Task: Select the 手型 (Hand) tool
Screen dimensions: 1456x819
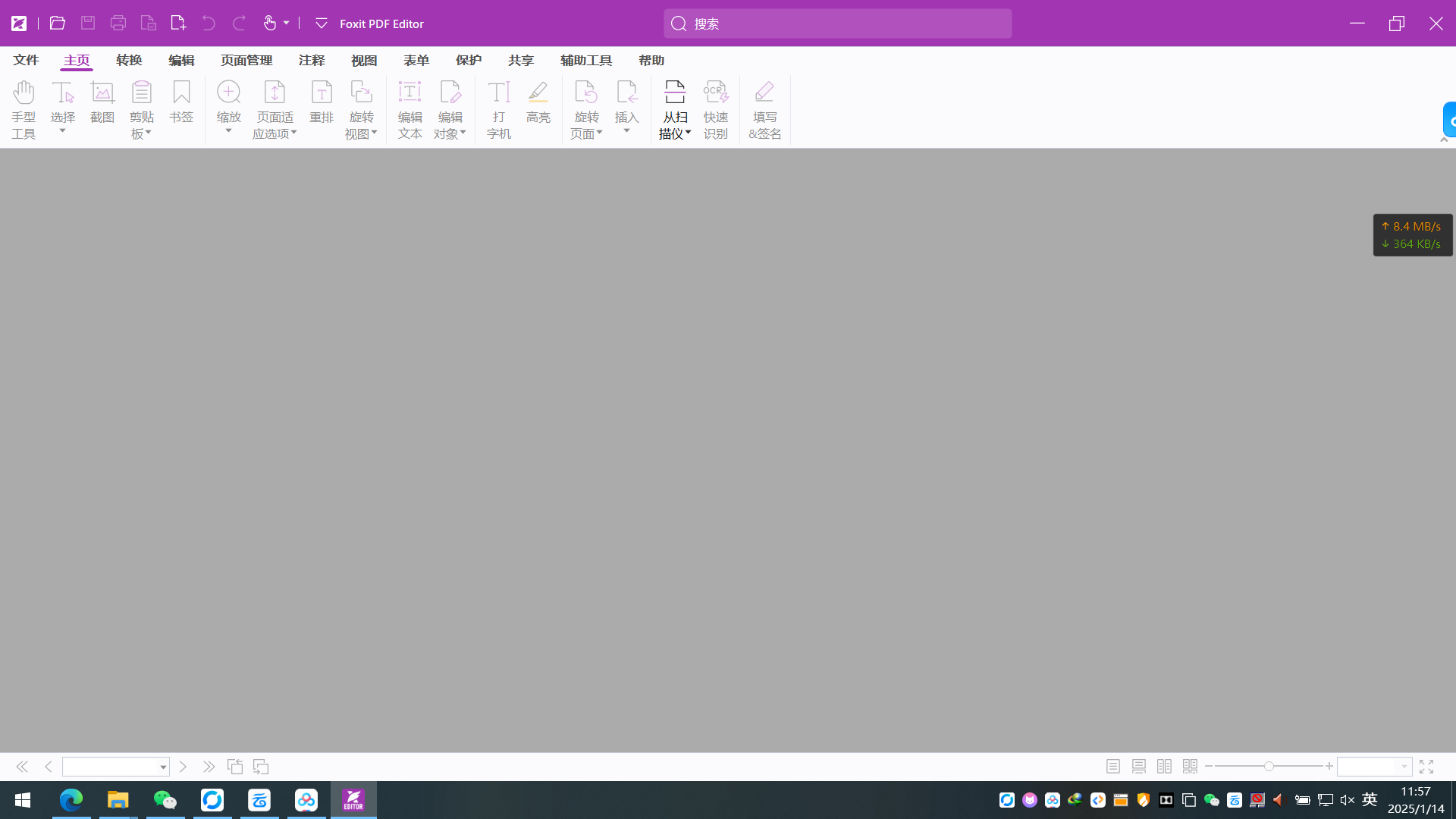Action: 23,108
